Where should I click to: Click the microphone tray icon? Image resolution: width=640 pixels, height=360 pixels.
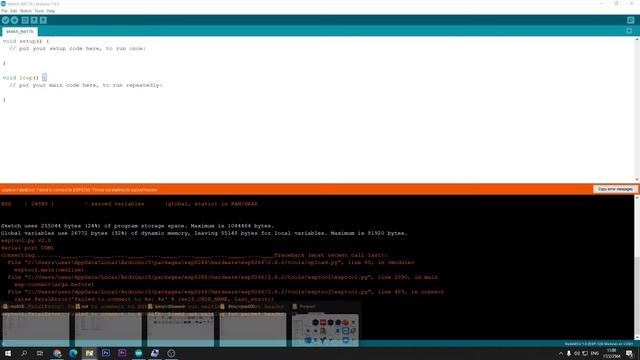(x=569, y=353)
